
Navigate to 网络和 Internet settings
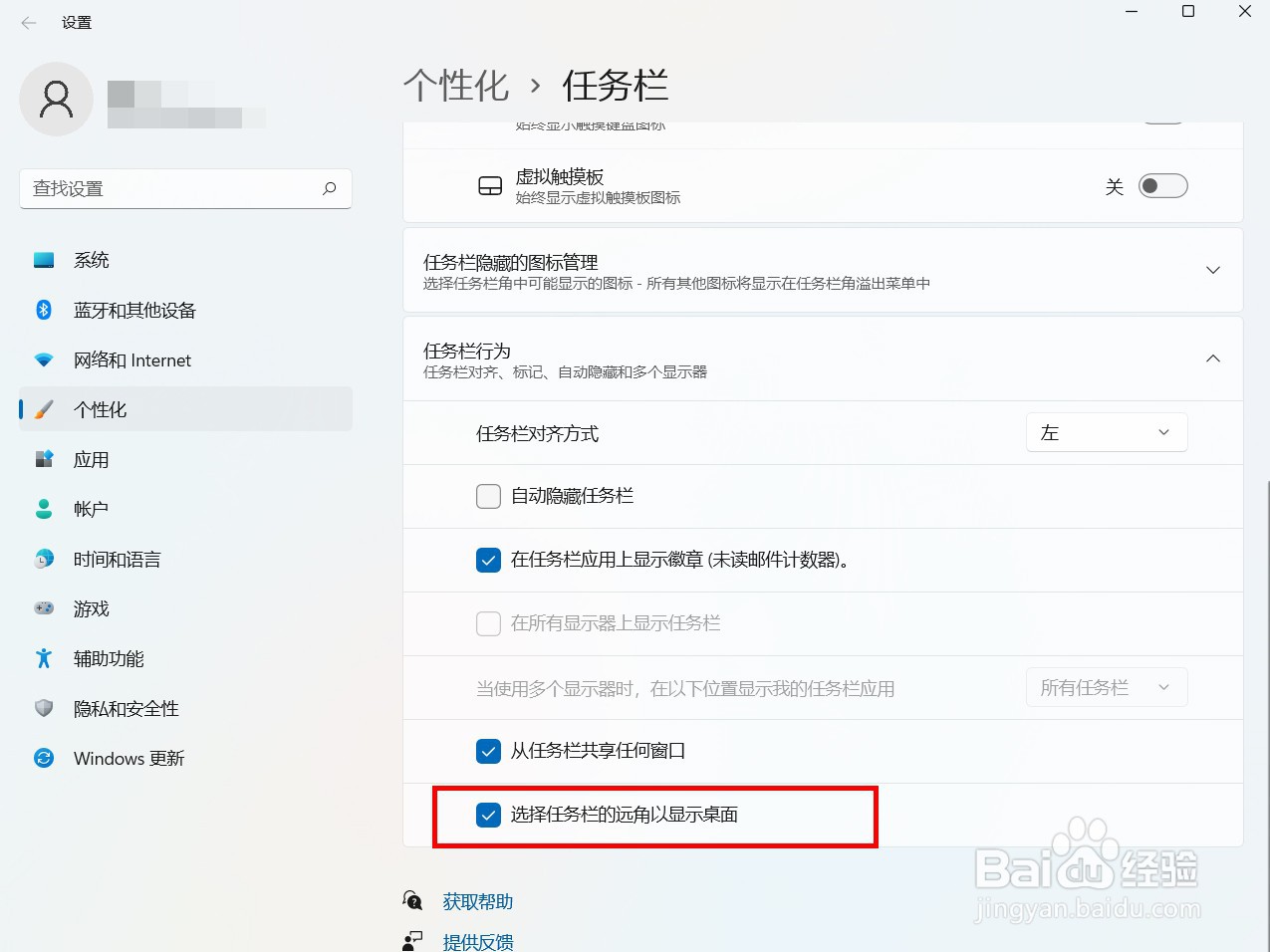133,359
